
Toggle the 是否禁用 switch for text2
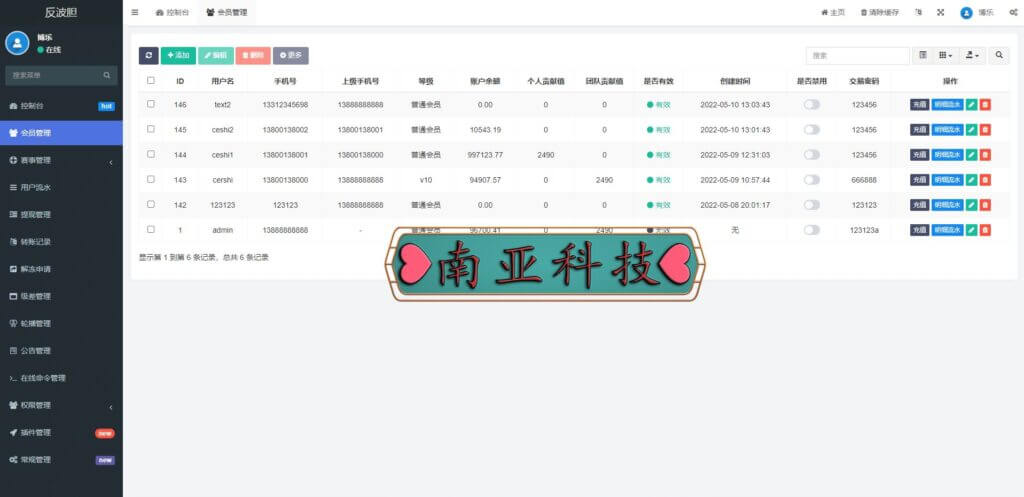click(812, 104)
